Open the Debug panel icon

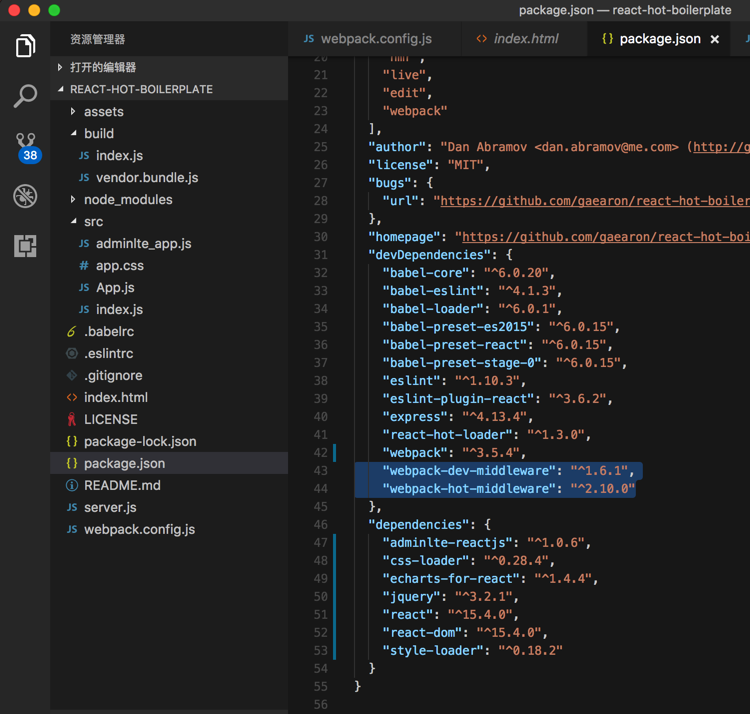point(25,196)
